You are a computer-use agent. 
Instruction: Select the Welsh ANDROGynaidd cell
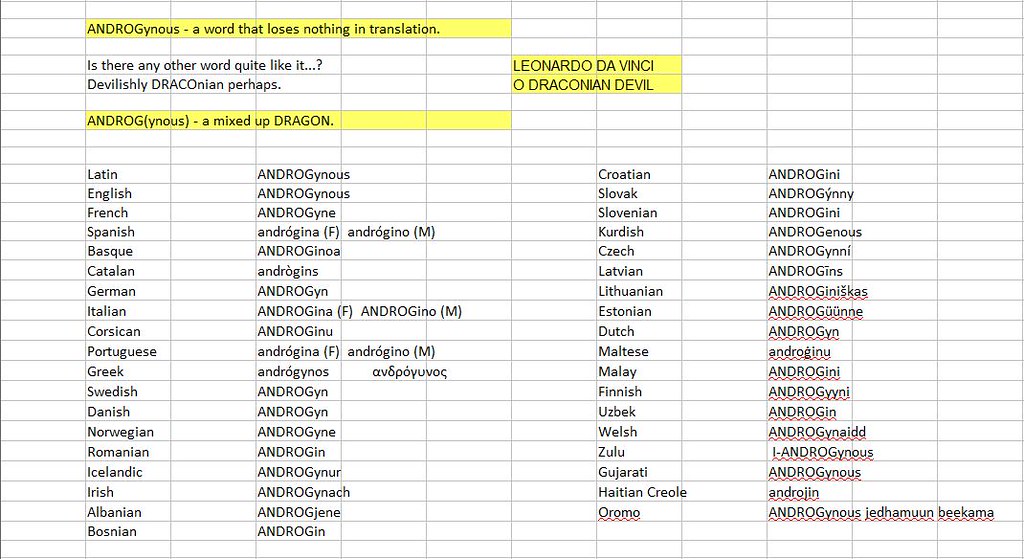(816, 432)
